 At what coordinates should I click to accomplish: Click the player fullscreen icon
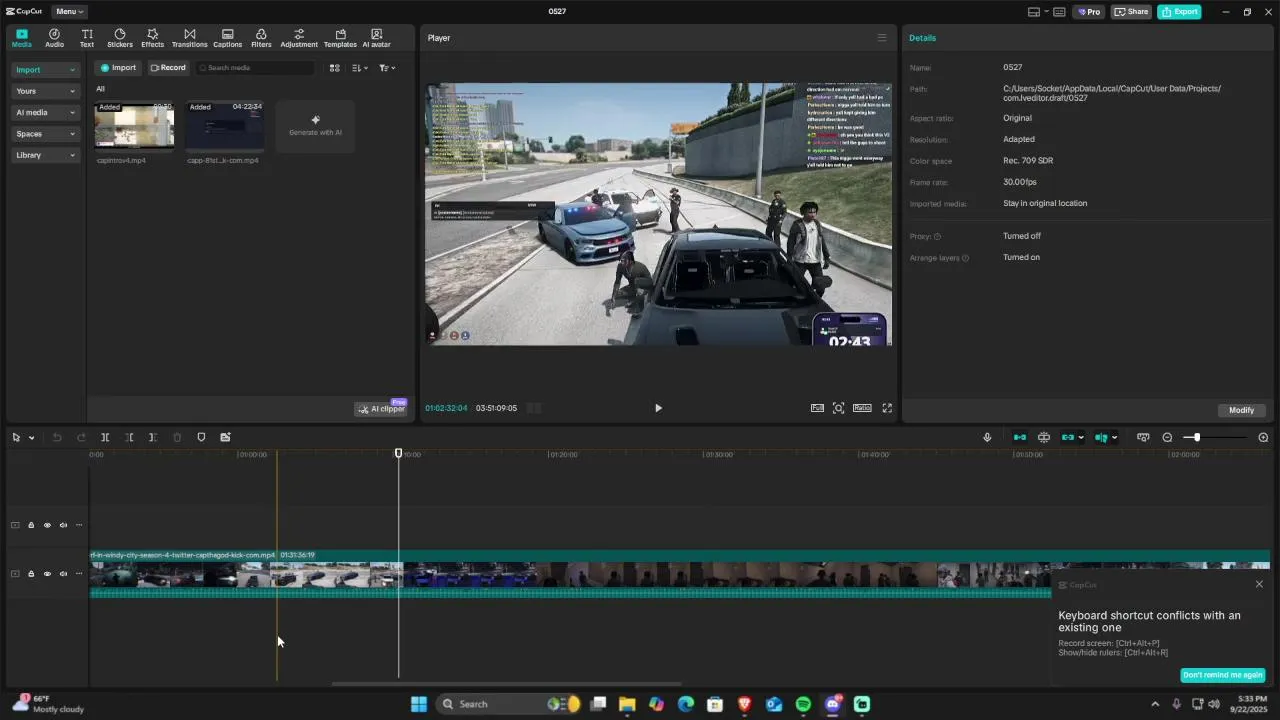[x=887, y=408]
